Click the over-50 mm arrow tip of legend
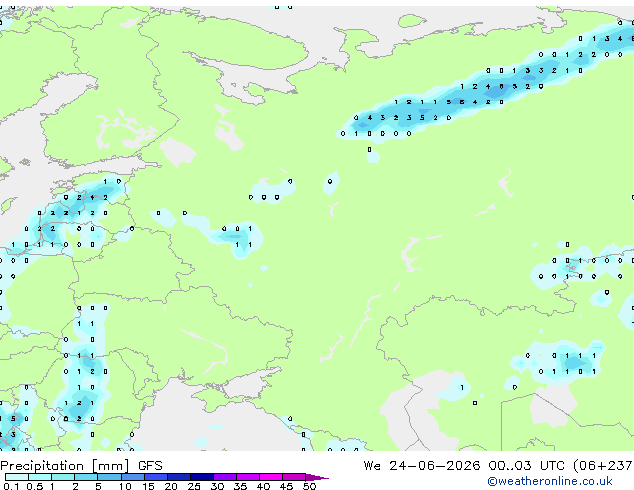Image resolution: width=634 pixels, height=490 pixels. (x=317, y=477)
